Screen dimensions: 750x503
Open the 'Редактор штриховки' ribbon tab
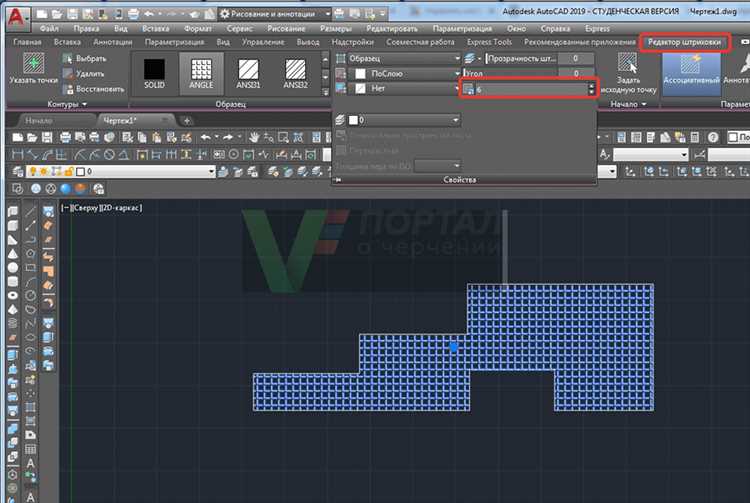coord(684,42)
